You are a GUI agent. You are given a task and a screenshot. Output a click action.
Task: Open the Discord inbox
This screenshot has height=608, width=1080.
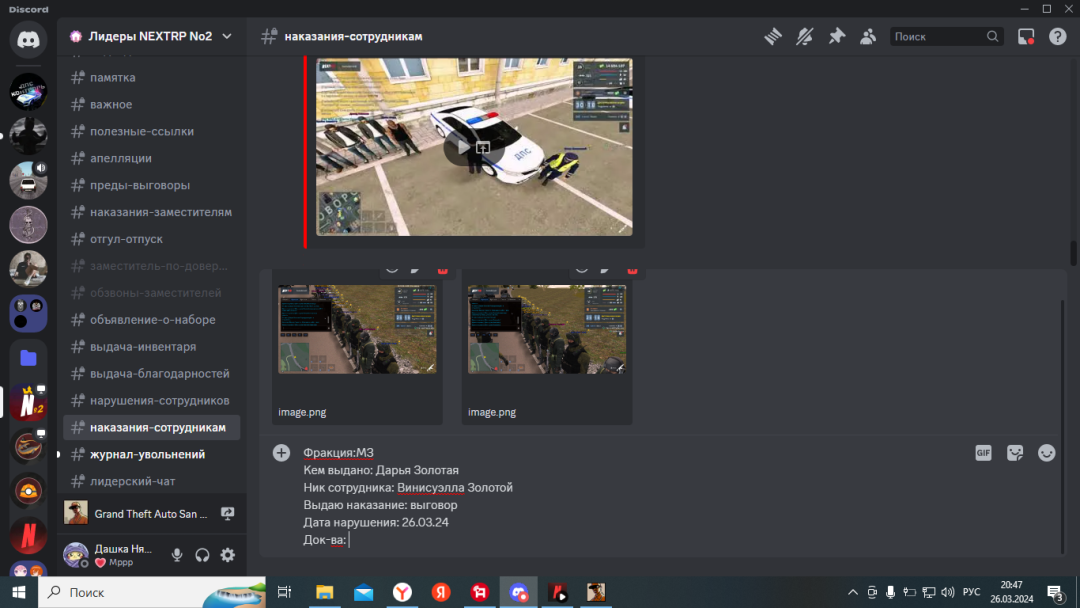pyautogui.click(x=1026, y=36)
